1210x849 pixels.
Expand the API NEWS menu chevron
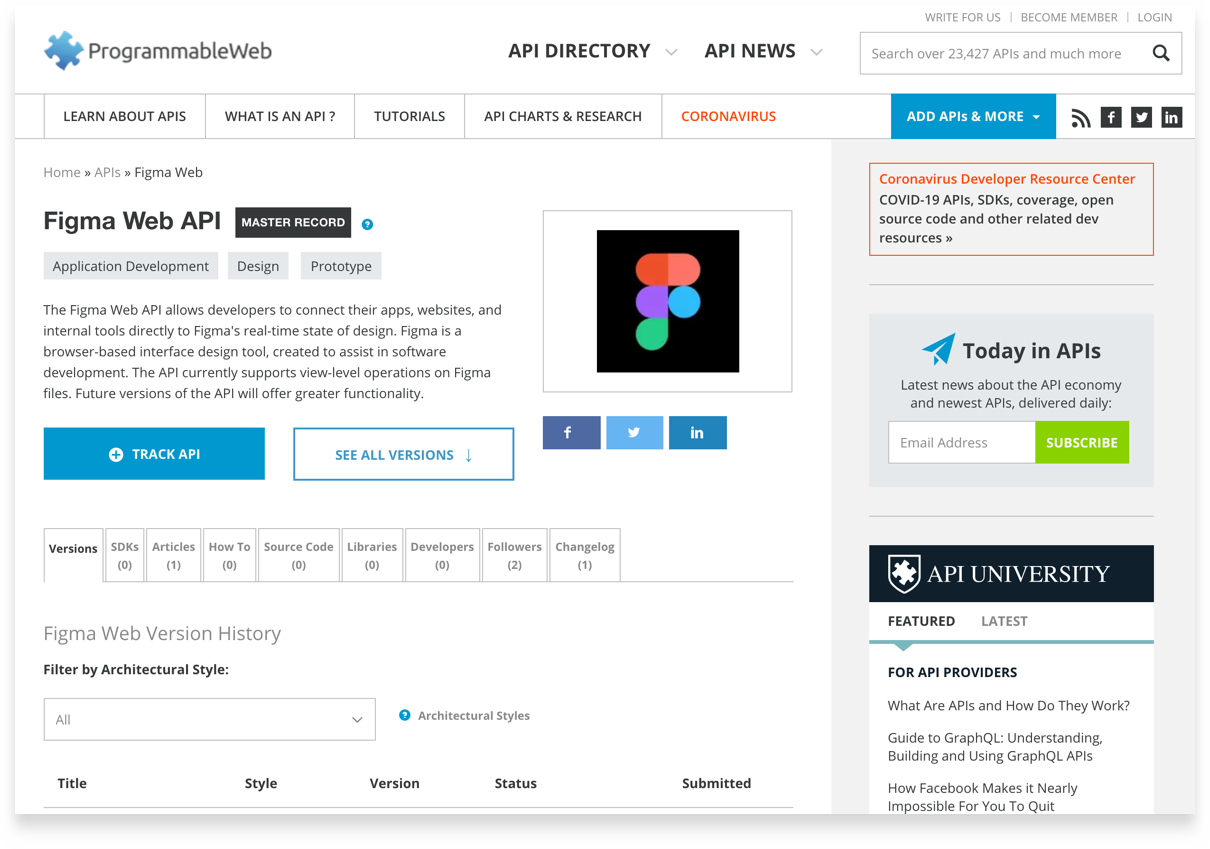(x=816, y=52)
